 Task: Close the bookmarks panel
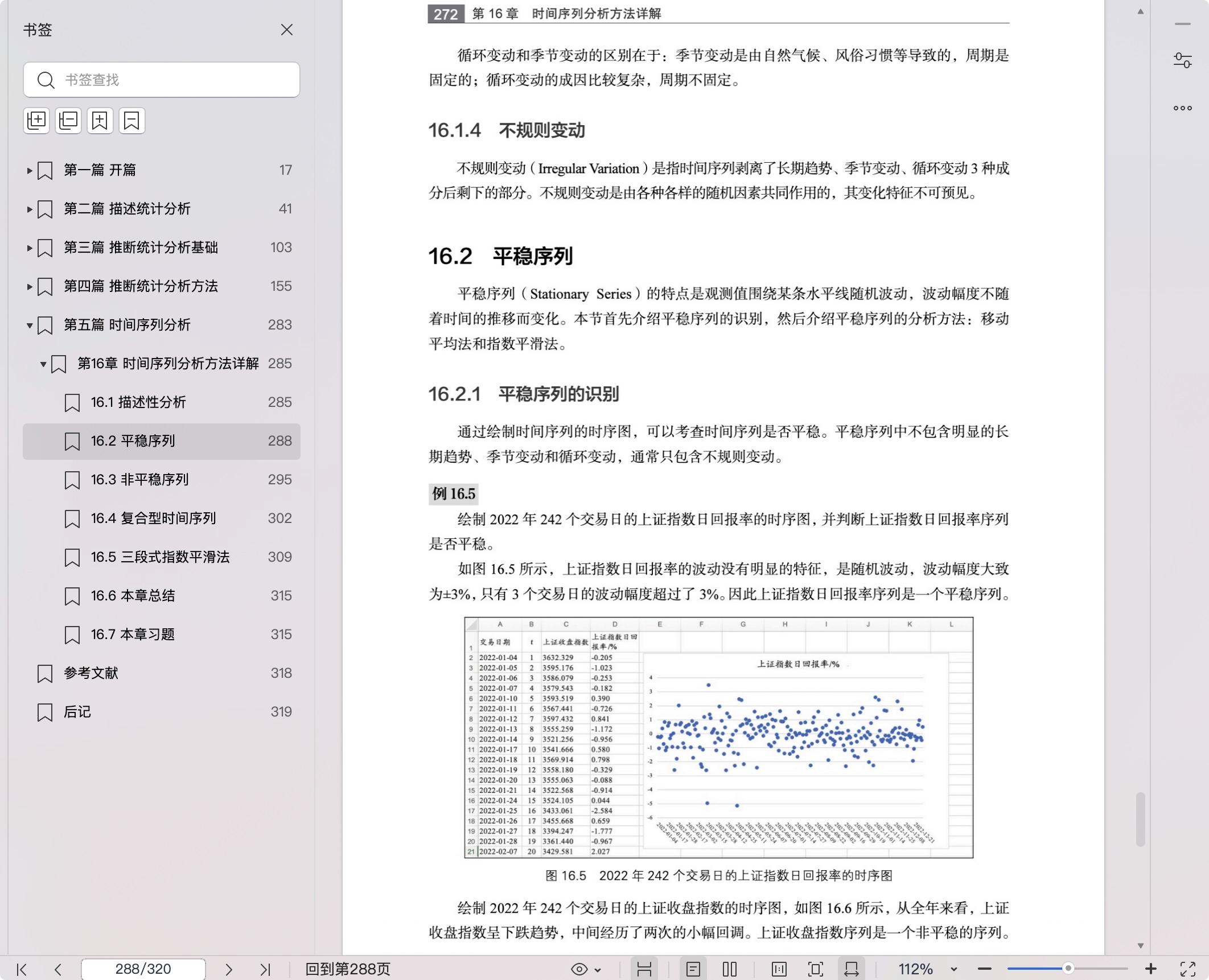click(287, 30)
